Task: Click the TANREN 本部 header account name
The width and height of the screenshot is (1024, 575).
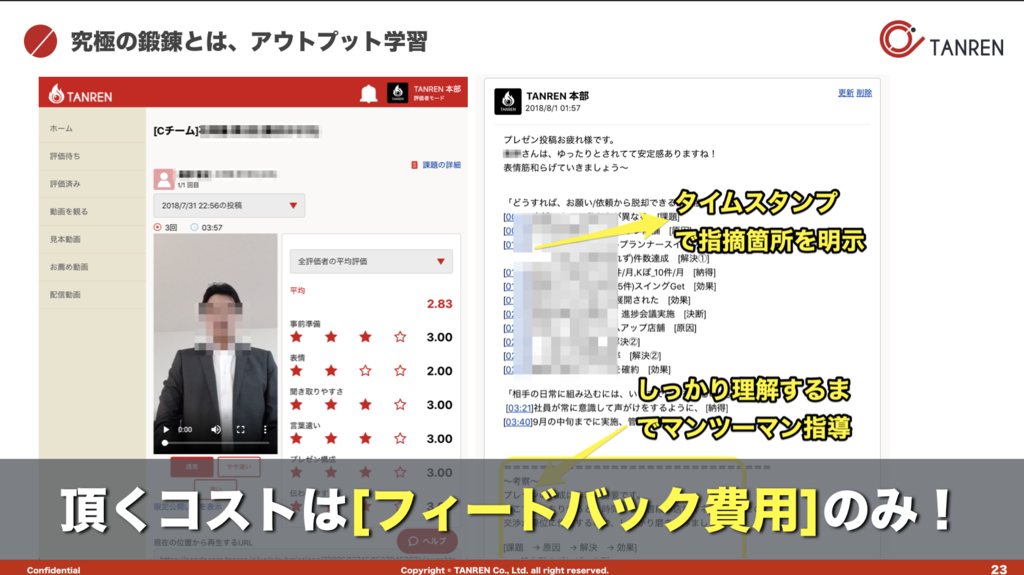Action: [x=437, y=89]
